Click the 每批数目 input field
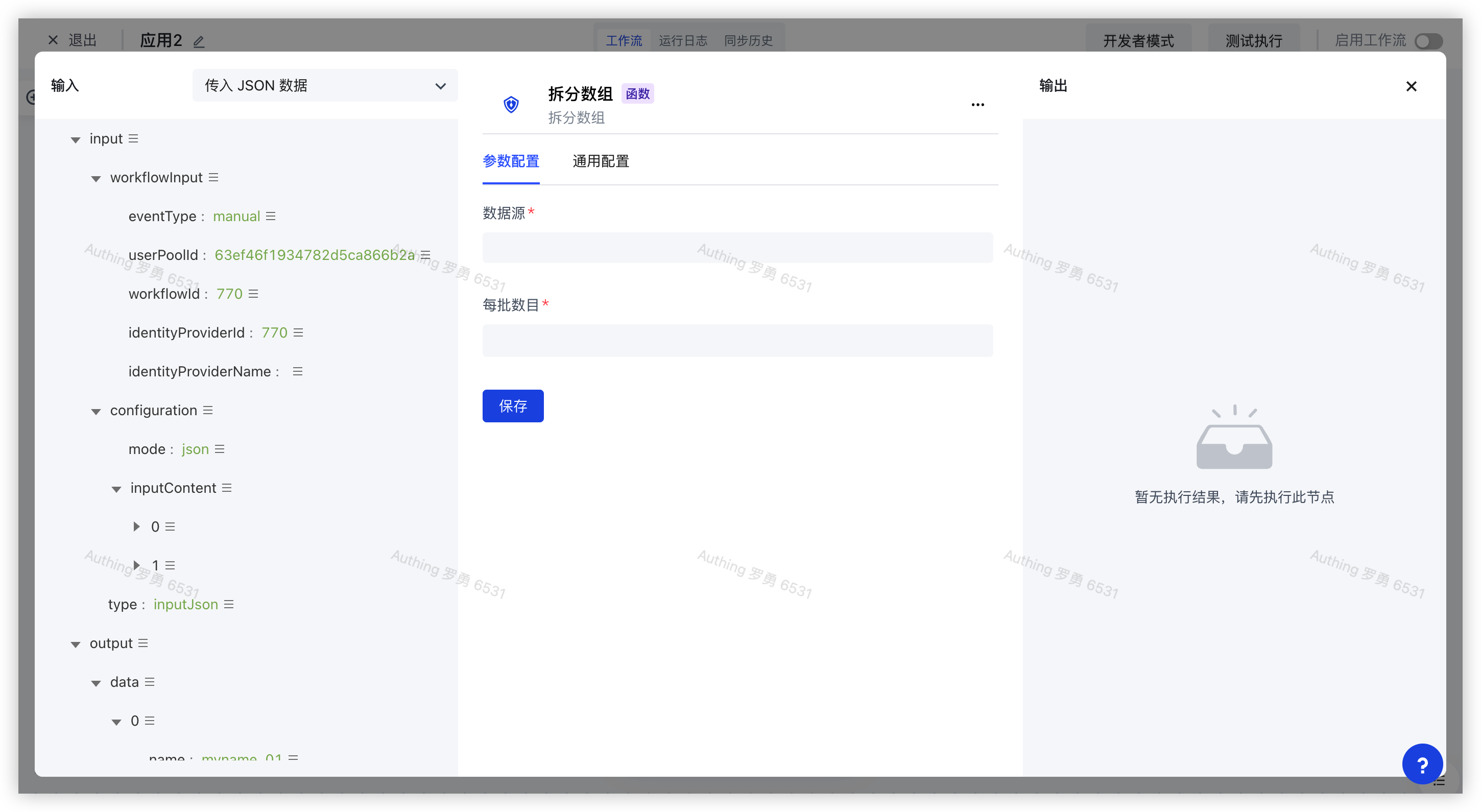 tap(737, 341)
